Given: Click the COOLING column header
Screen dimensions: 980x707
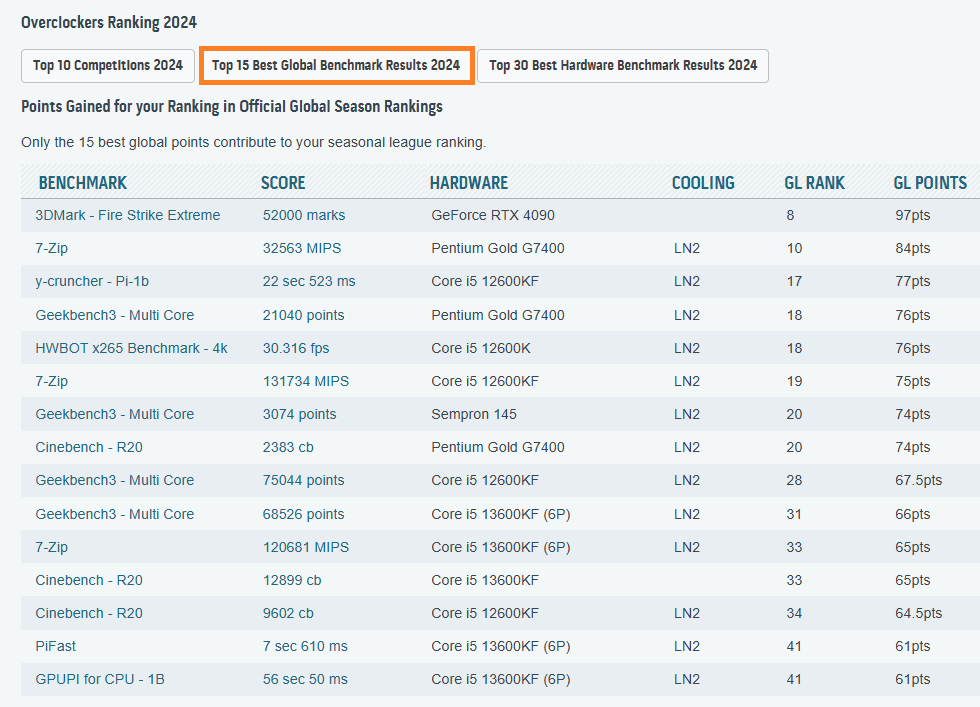Looking at the screenshot, I should click(x=703, y=183).
